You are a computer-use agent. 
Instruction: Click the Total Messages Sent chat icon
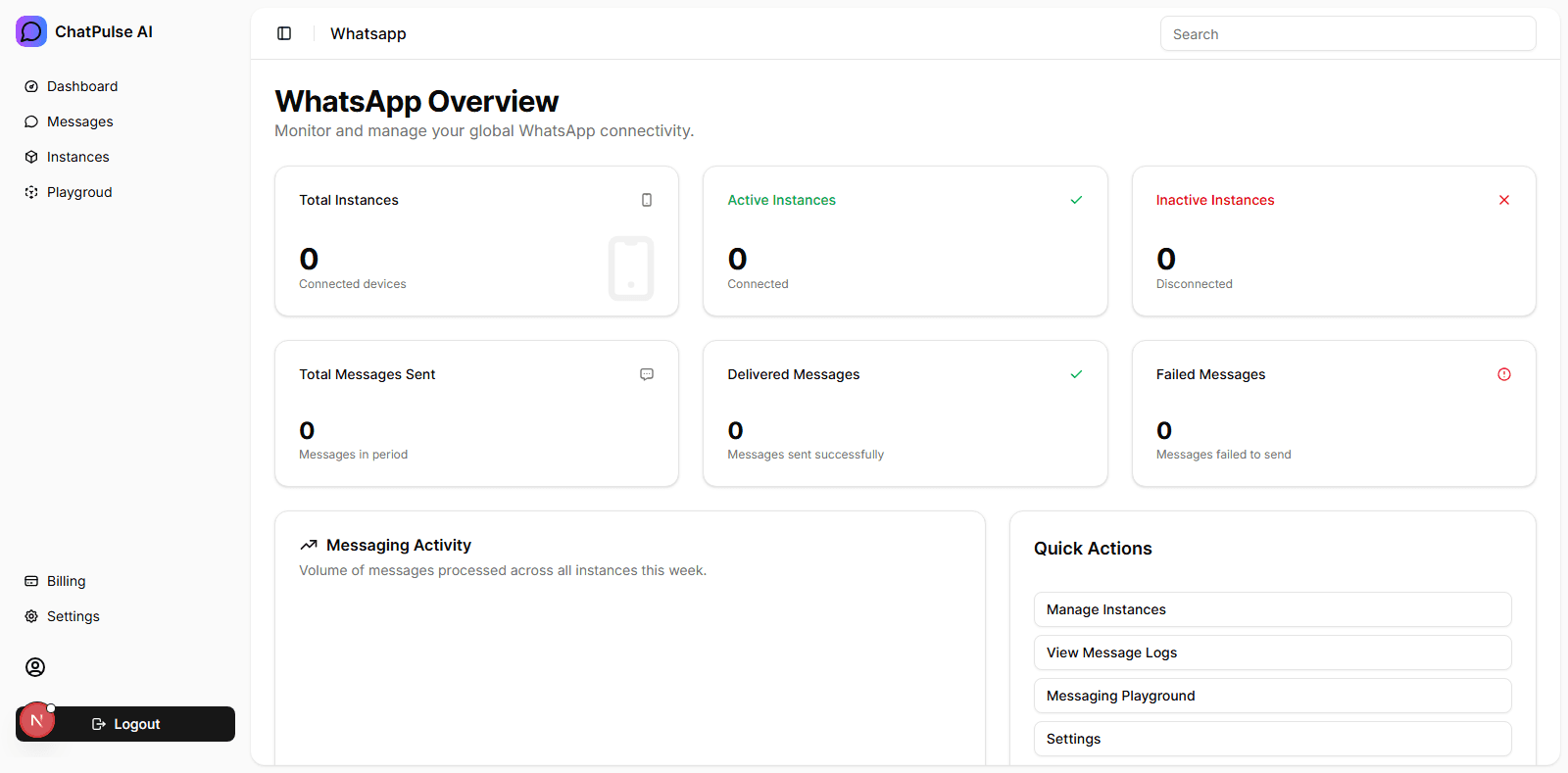(647, 374)
